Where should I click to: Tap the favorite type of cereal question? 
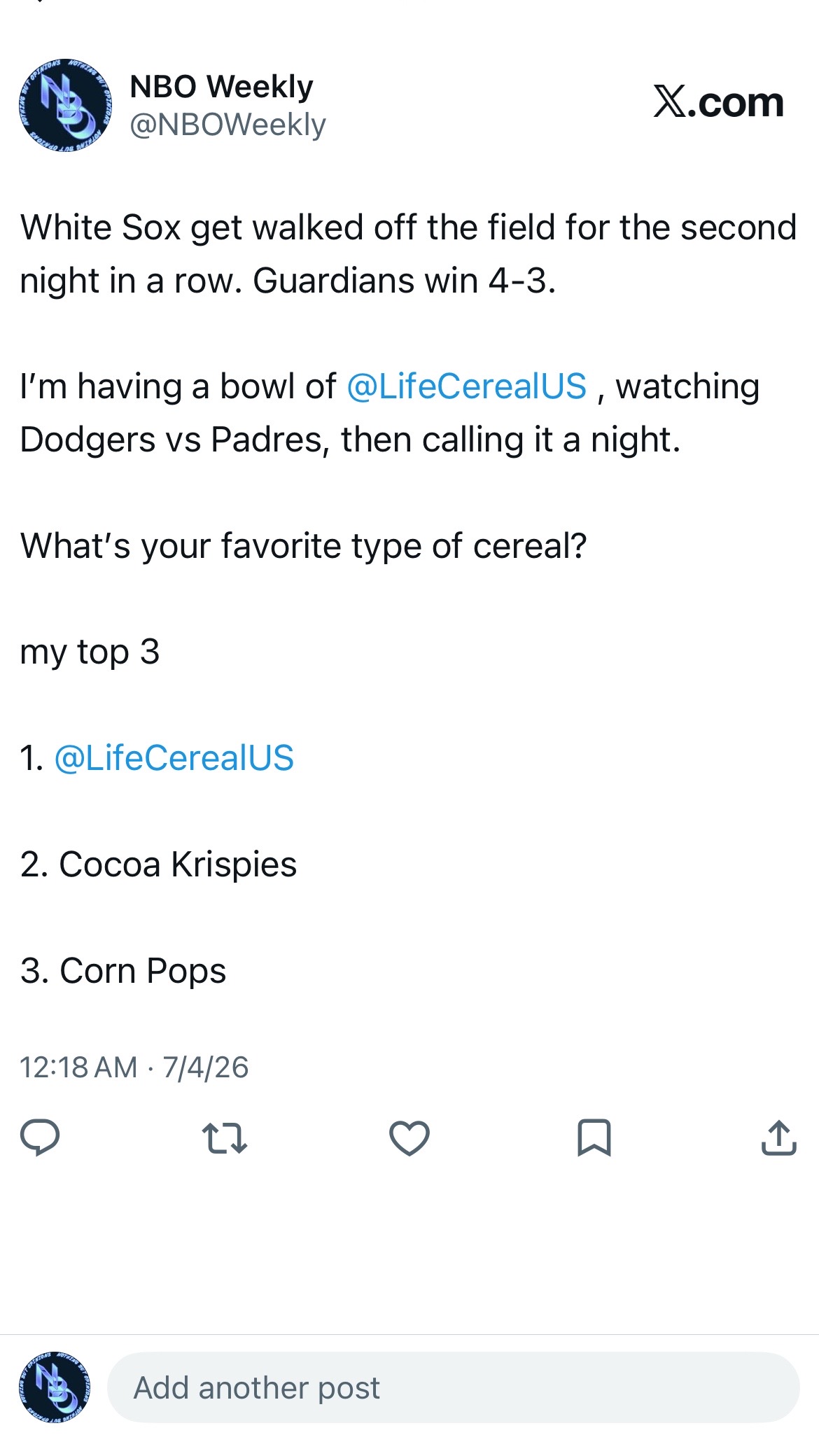(x=303, y=545)
